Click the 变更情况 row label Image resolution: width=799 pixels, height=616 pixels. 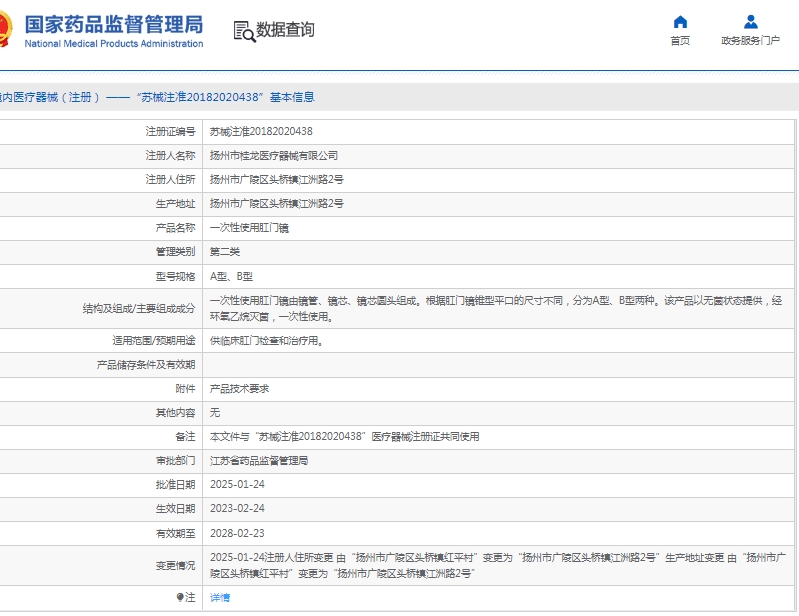[x=176, y=566]
